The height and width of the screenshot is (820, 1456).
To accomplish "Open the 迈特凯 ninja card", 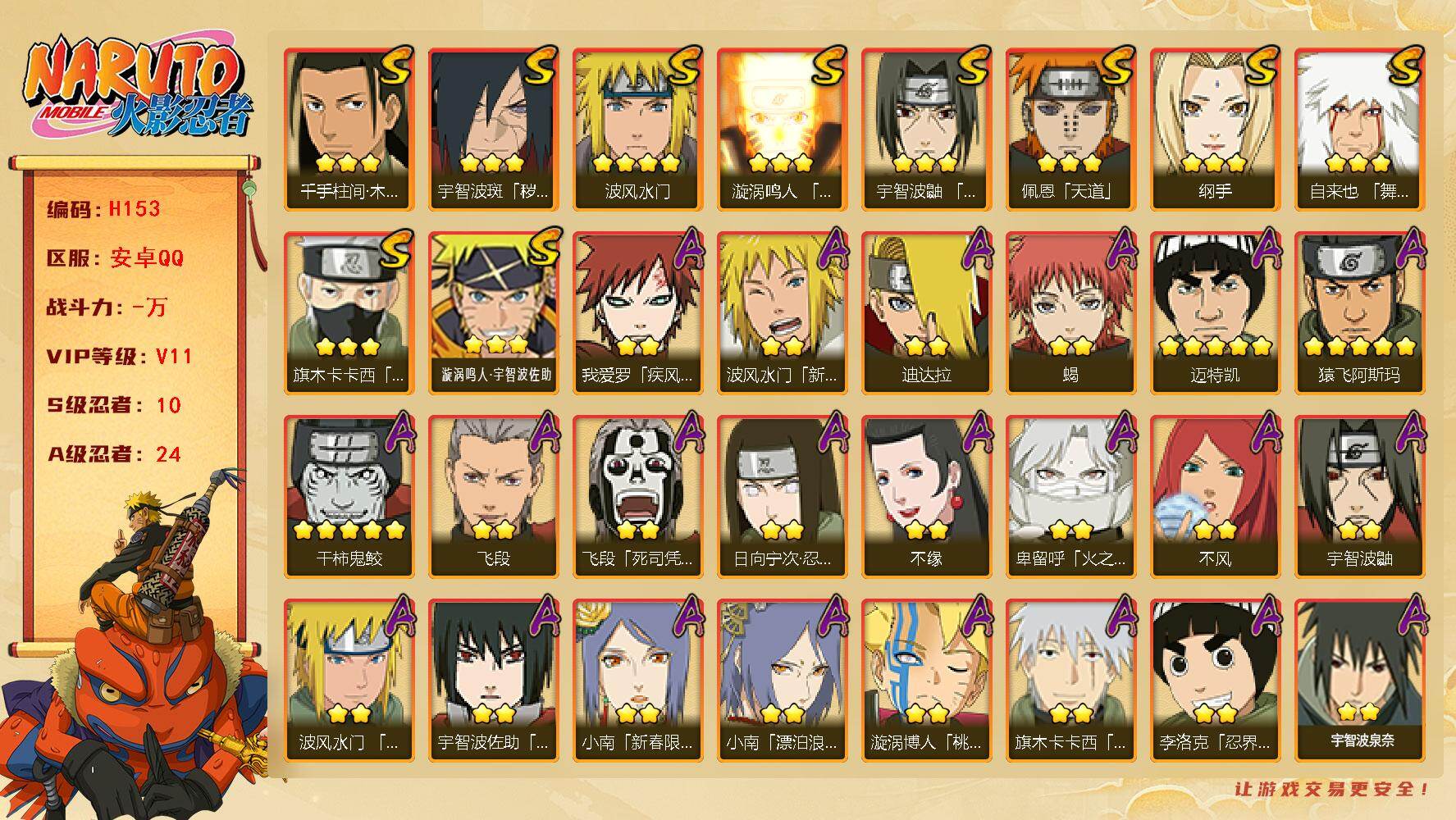I will pyautogui.click(x=1215, y=313).
